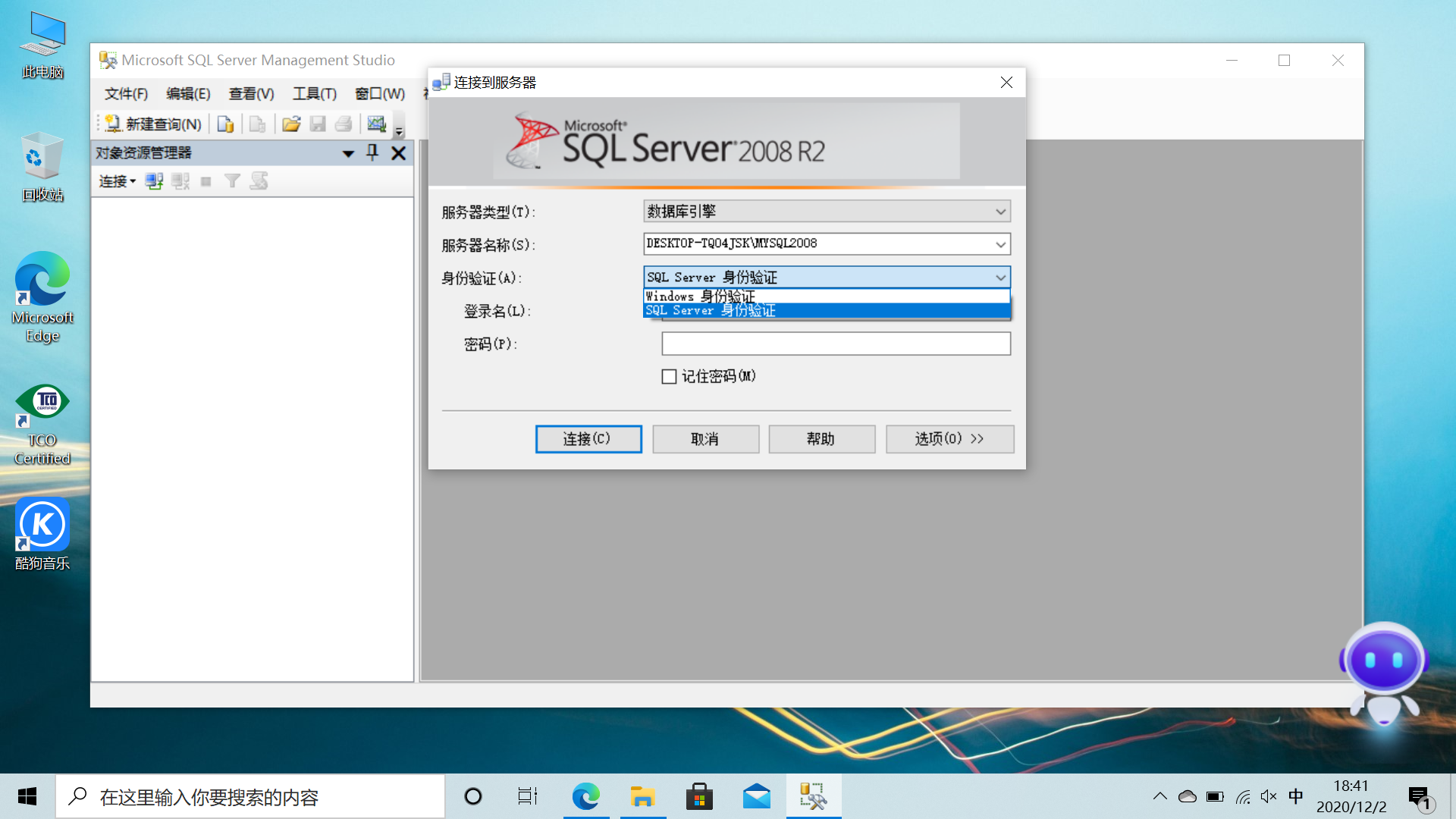The width and height of the screenshot is (1456, 819).
Task: Launch Microsoft Edge from the taskbar
Action: point(585,796)
